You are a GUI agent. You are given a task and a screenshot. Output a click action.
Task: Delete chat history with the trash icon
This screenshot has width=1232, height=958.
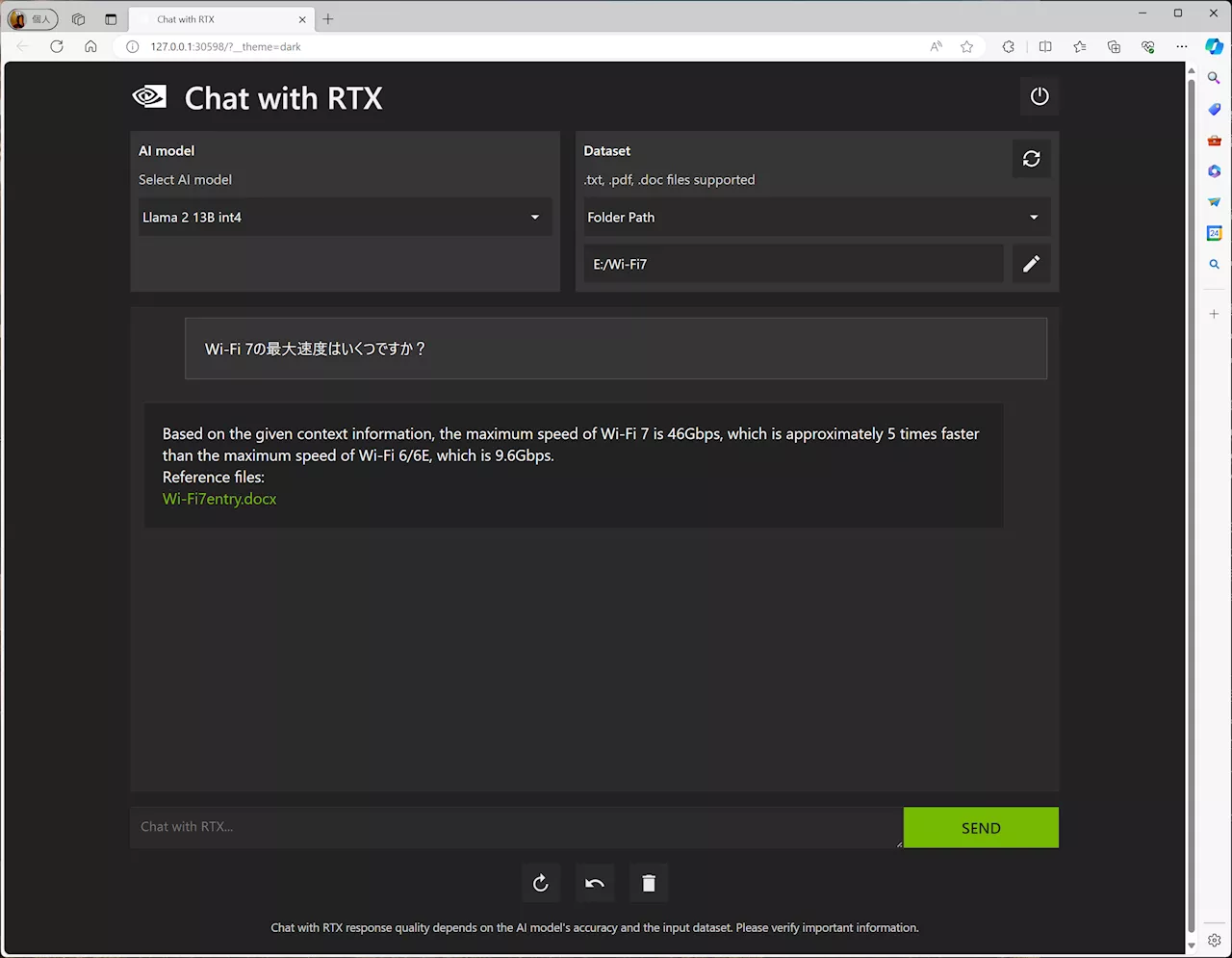(649, 883)
